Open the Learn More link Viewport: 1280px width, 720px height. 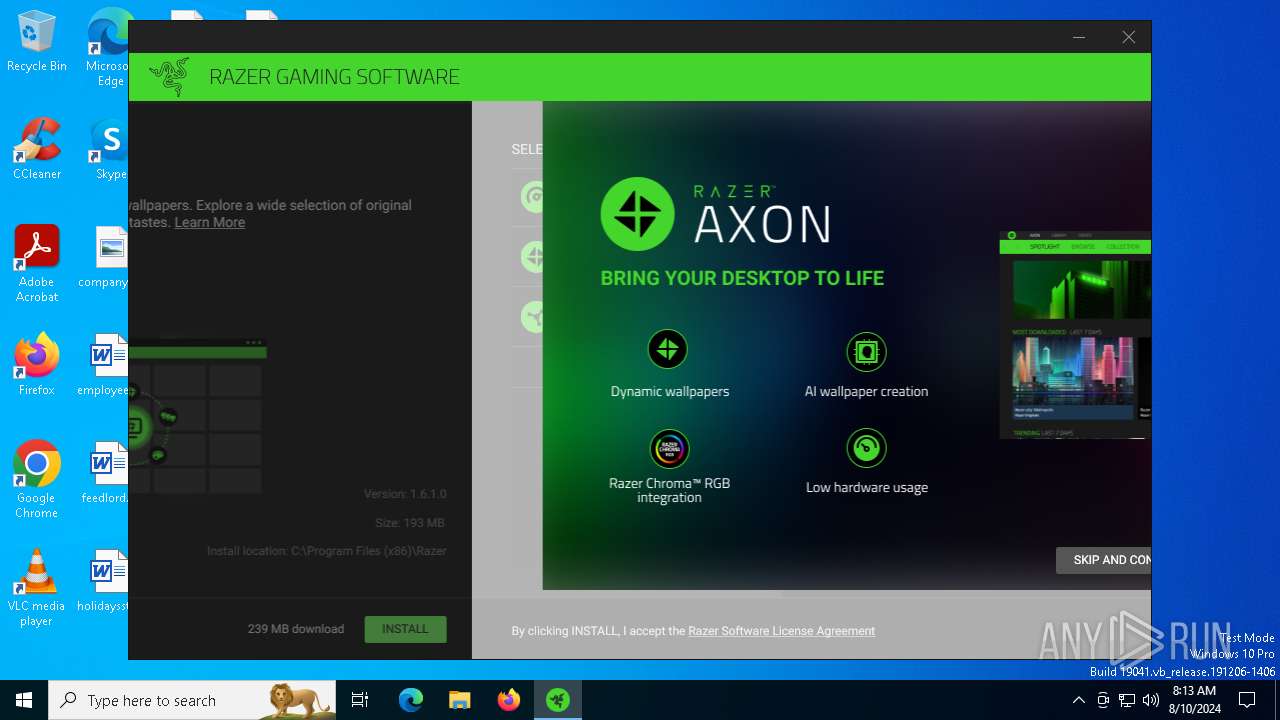coord(210,222)
